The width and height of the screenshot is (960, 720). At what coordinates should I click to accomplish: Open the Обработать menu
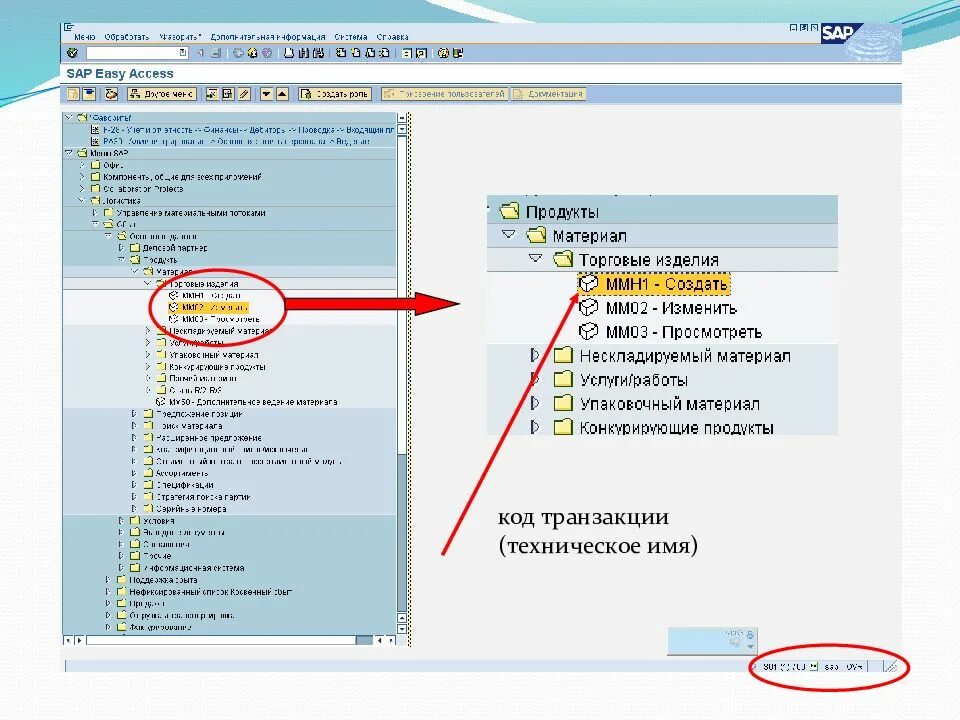coord(127,37)
